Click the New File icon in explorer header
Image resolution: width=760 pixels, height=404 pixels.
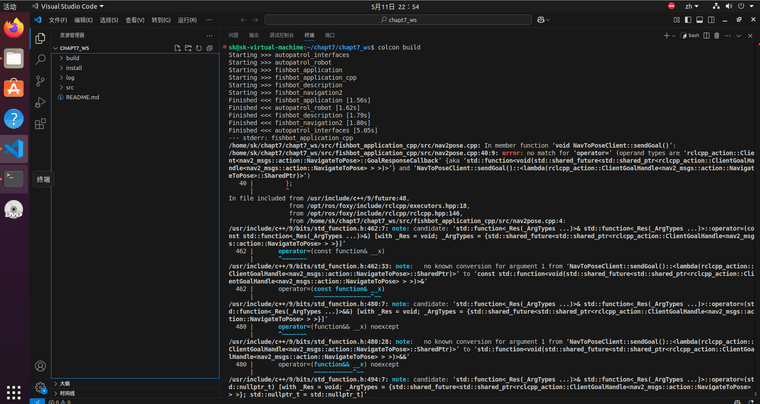[x=177, y=48]
